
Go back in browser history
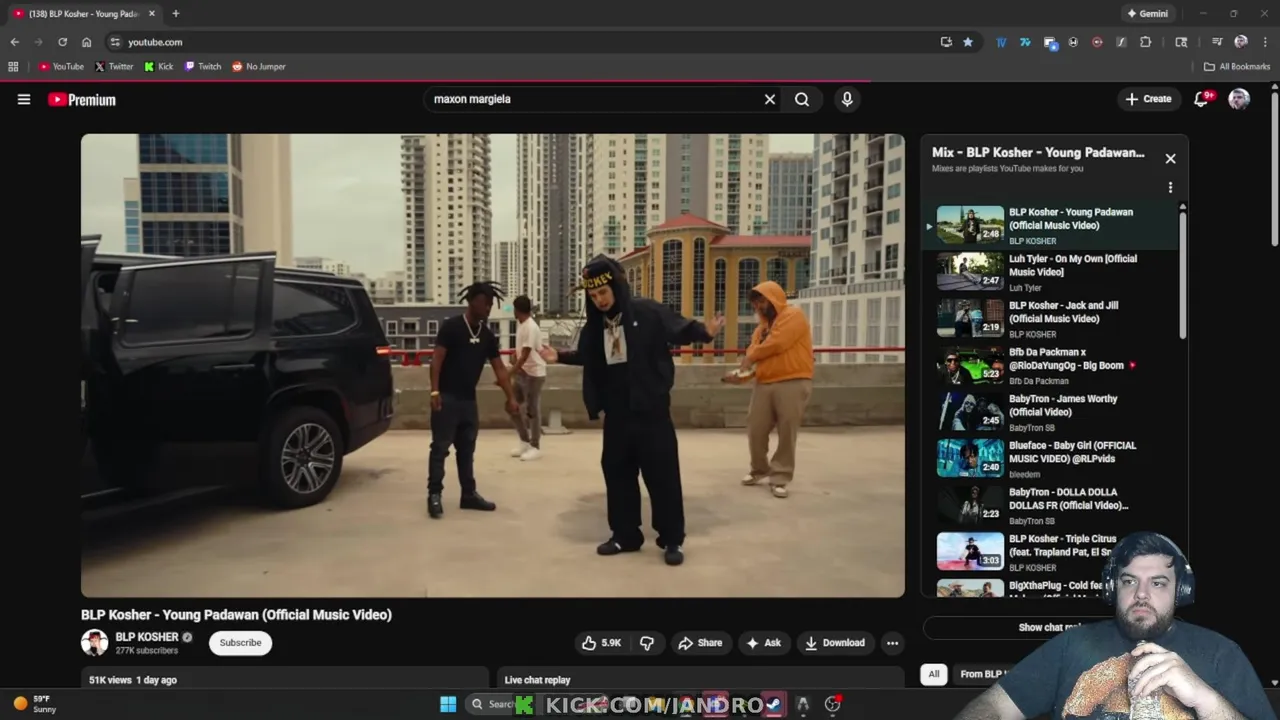pos(14,42)
